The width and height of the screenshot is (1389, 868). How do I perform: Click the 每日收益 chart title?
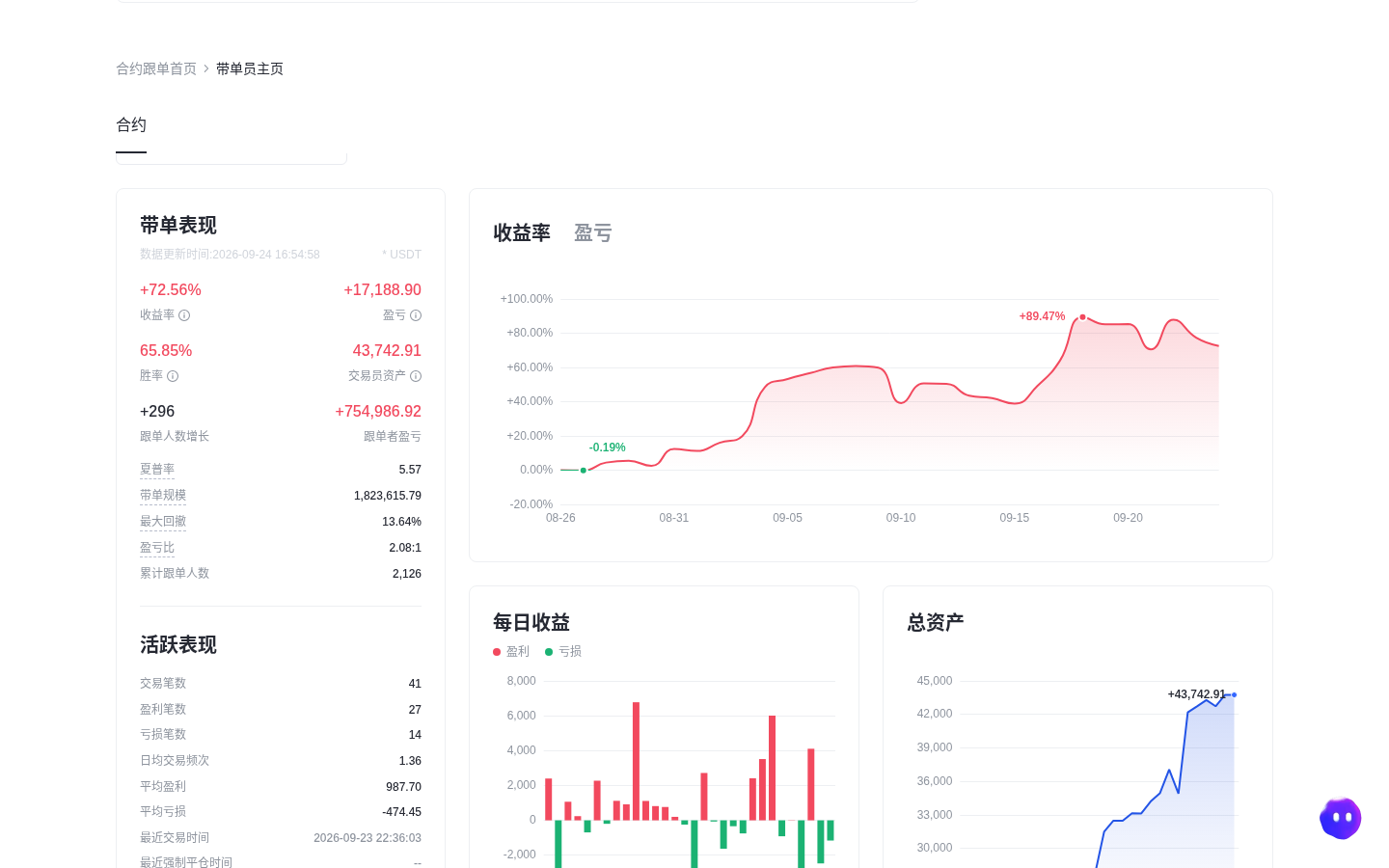click(x=531, y=623)
